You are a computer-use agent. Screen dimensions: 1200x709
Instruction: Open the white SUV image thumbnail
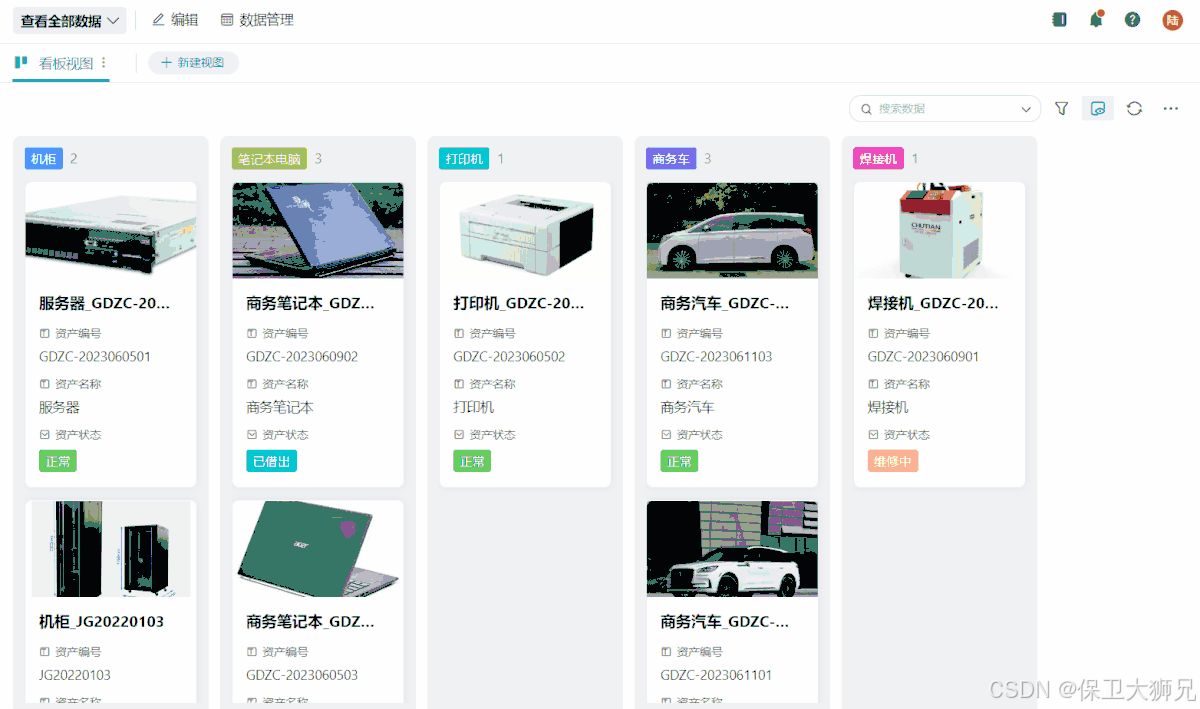click(x=732, y=549)
